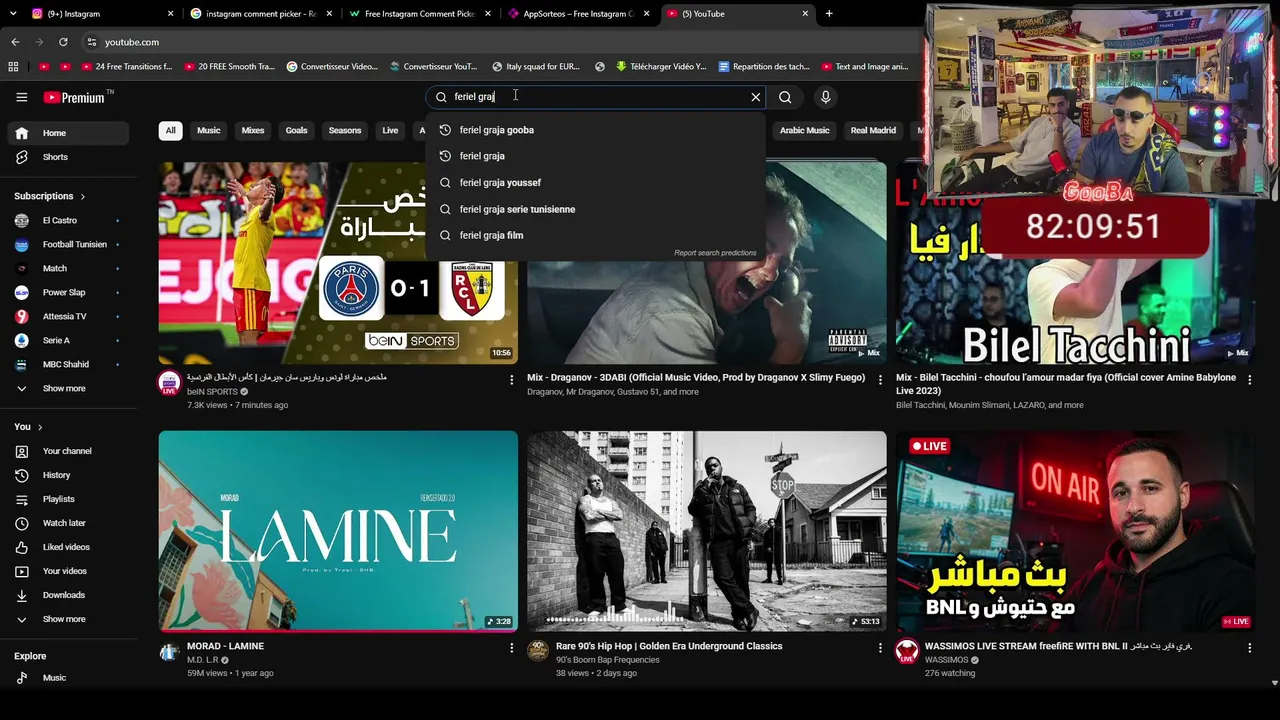Image resolution: width=1280 pixels, height=720 pixels.
Task: Click the WASSIMOS channel avatar
Action: click(907, 652)
